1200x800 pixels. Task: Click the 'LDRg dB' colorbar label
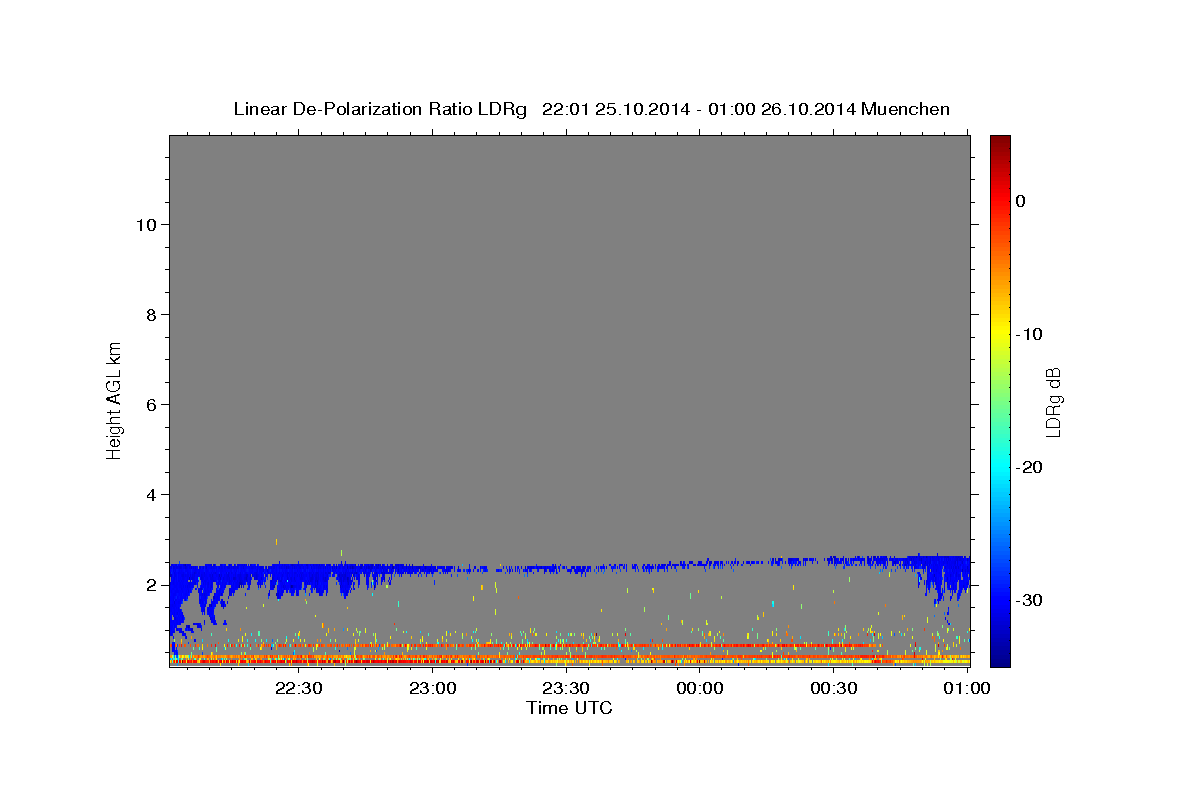pos(1052,402)
